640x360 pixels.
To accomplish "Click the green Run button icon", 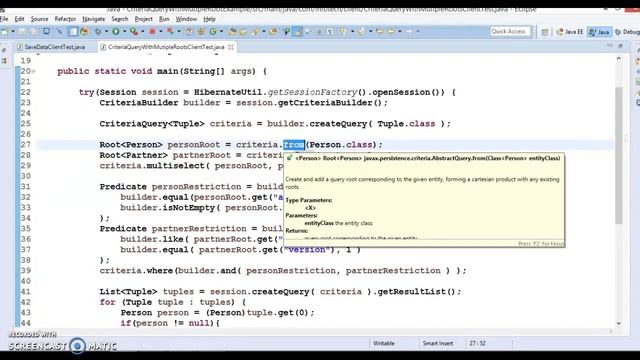I will [116, 31].
